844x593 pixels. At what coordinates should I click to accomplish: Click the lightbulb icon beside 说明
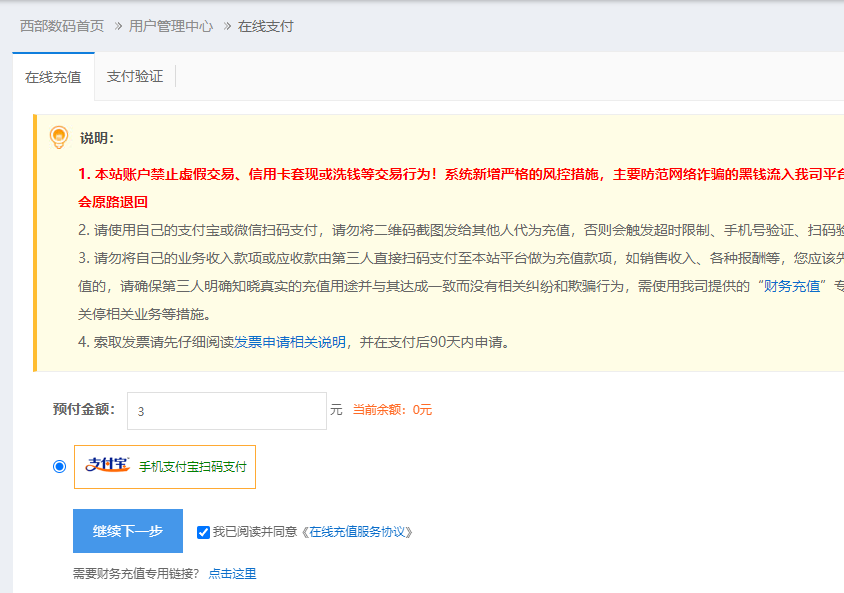(59, 137)
